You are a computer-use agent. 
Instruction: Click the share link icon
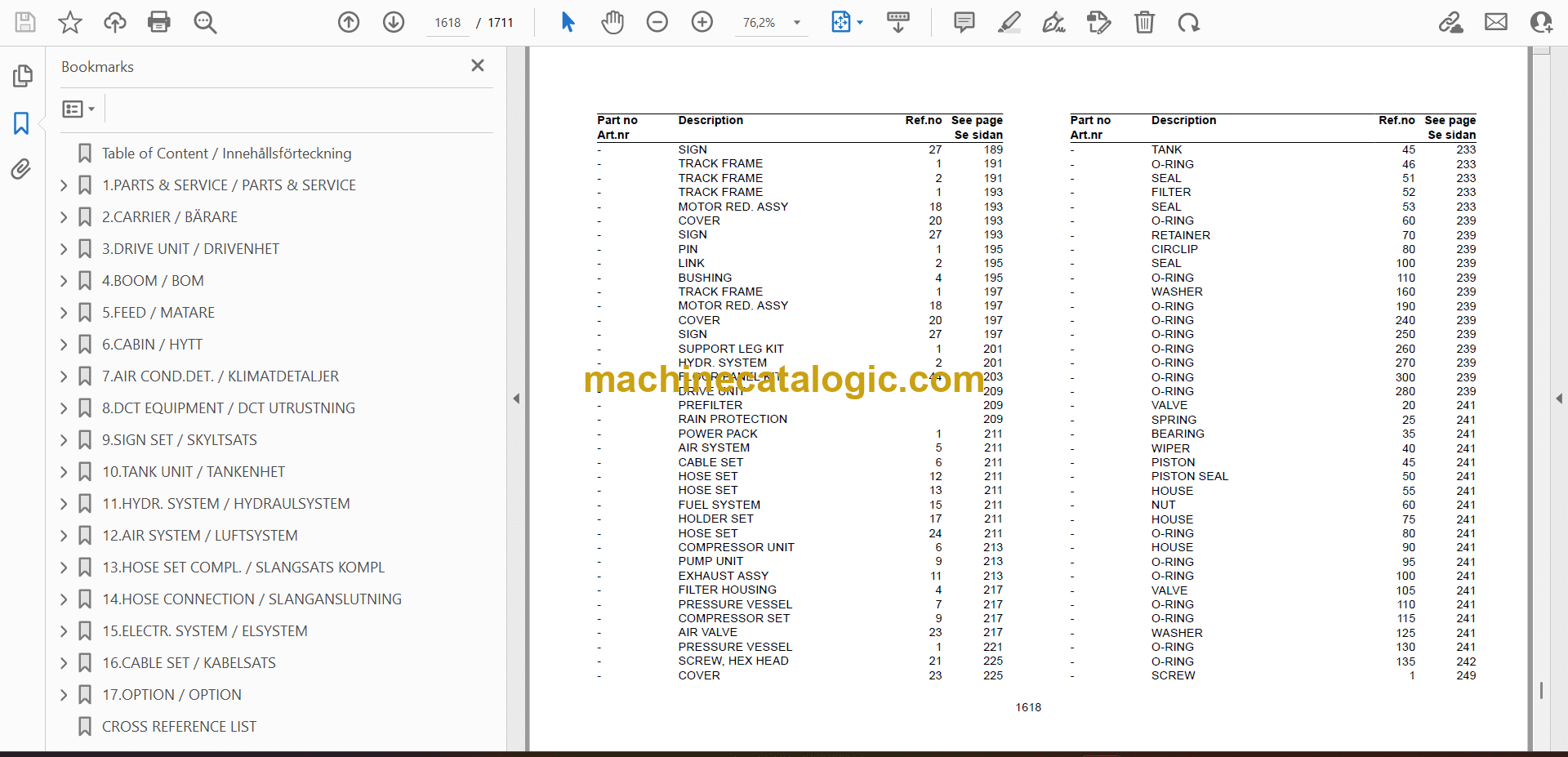pyautogui.click(x=1451, y=22)
